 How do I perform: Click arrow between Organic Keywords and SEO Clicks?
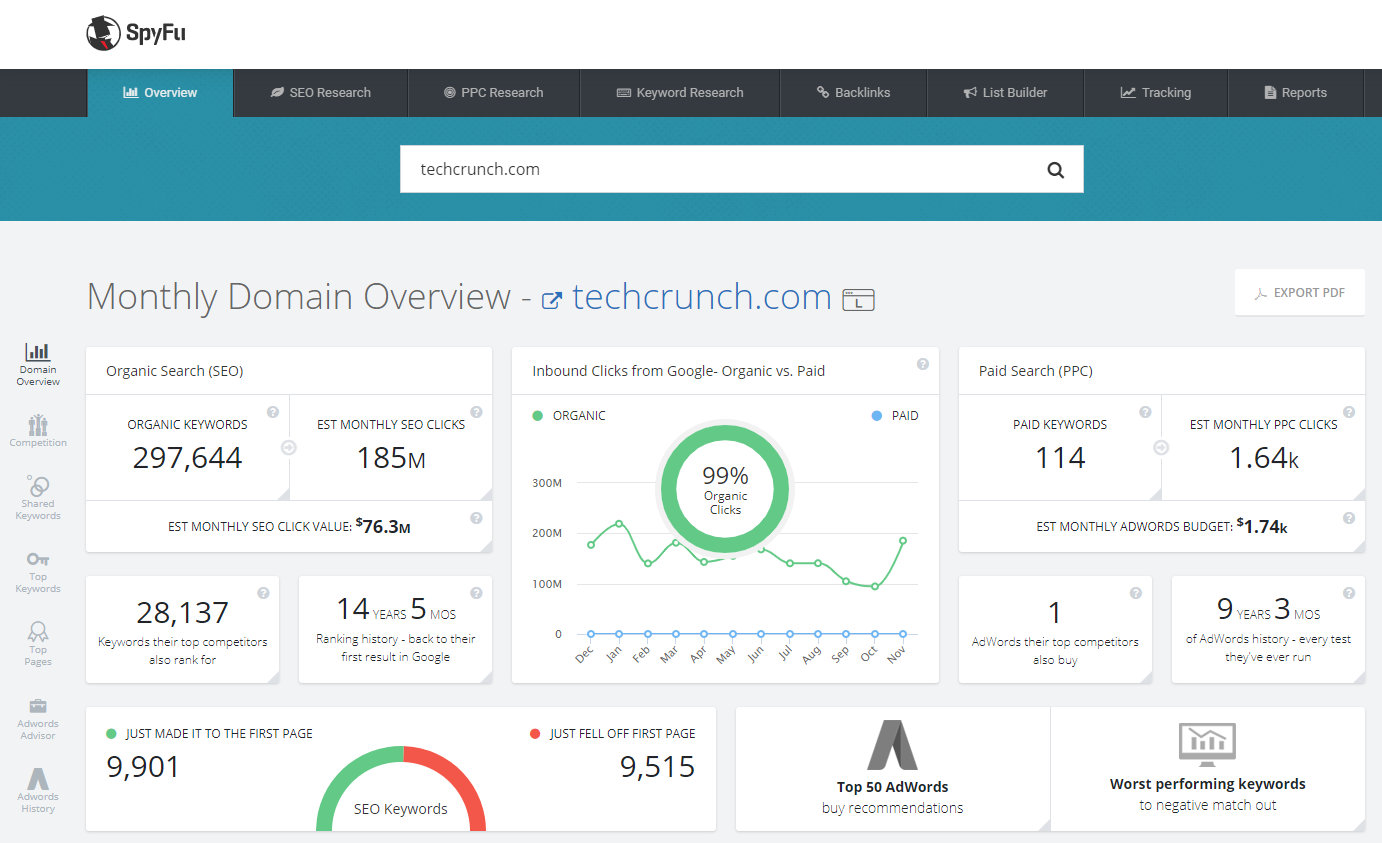click(x=289, y=448)
